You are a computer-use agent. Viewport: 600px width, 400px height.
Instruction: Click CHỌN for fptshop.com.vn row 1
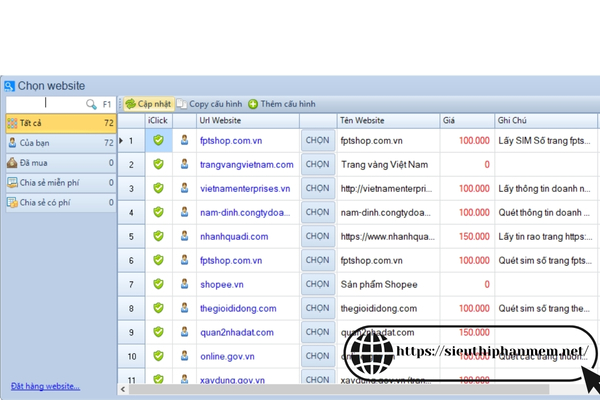coord(318,140)
